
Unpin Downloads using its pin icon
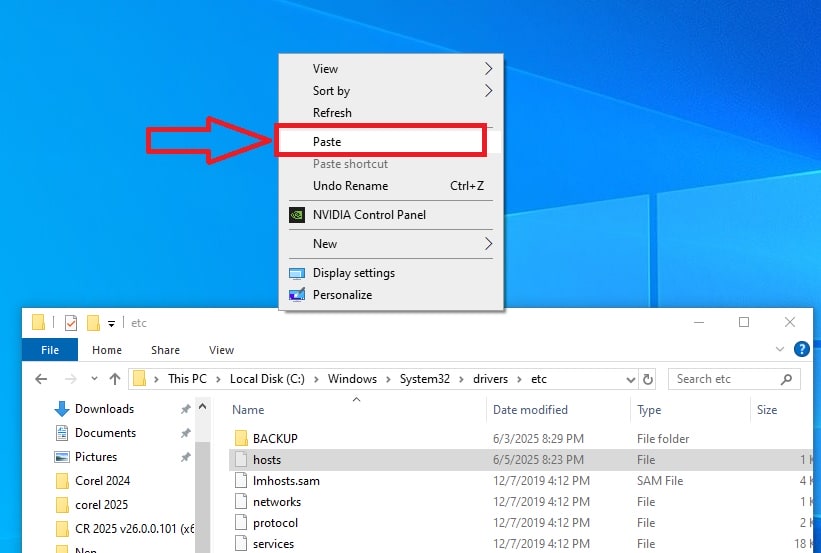pos(185,409)
